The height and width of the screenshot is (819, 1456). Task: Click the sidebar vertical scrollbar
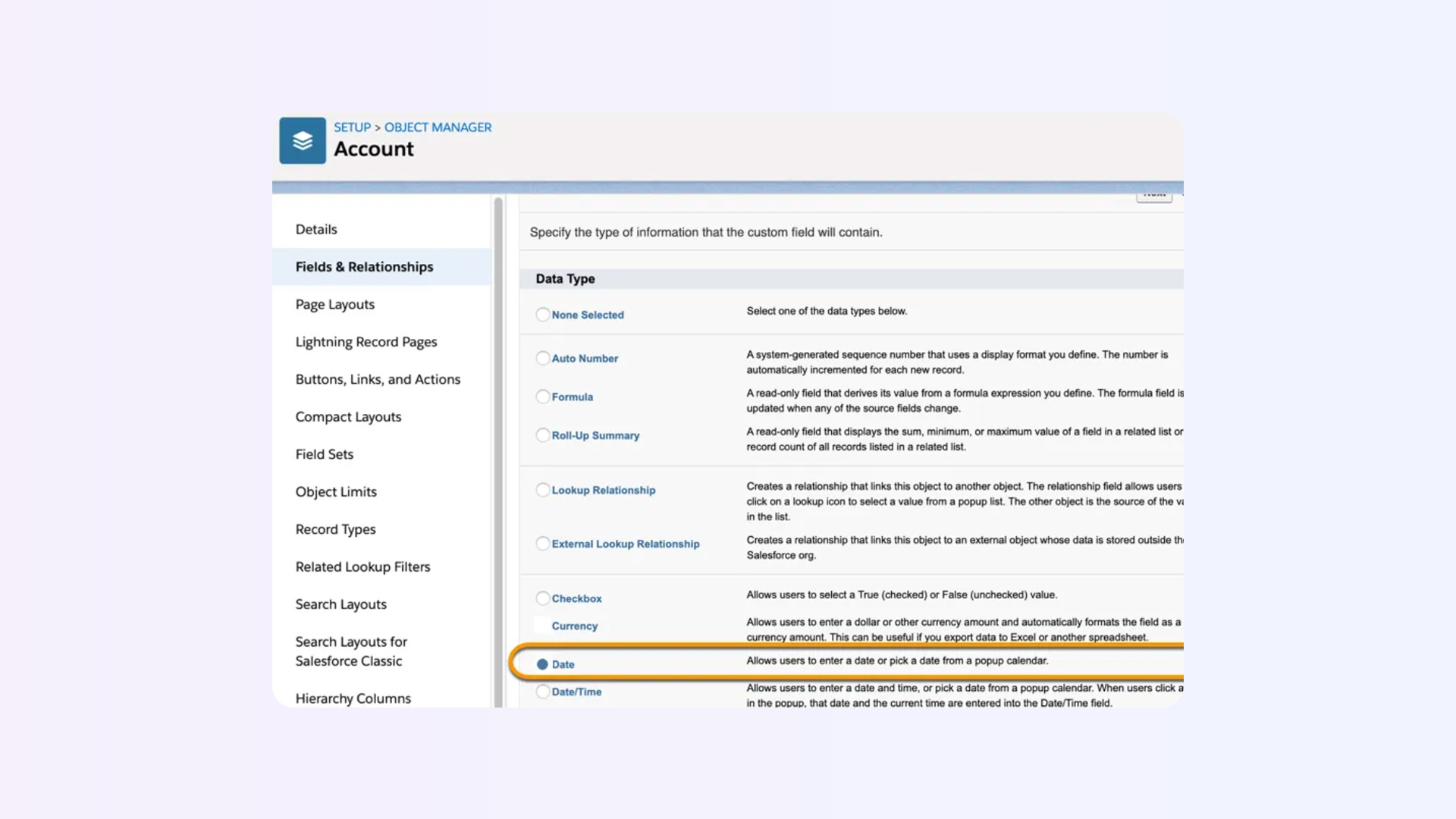point(498,452)
